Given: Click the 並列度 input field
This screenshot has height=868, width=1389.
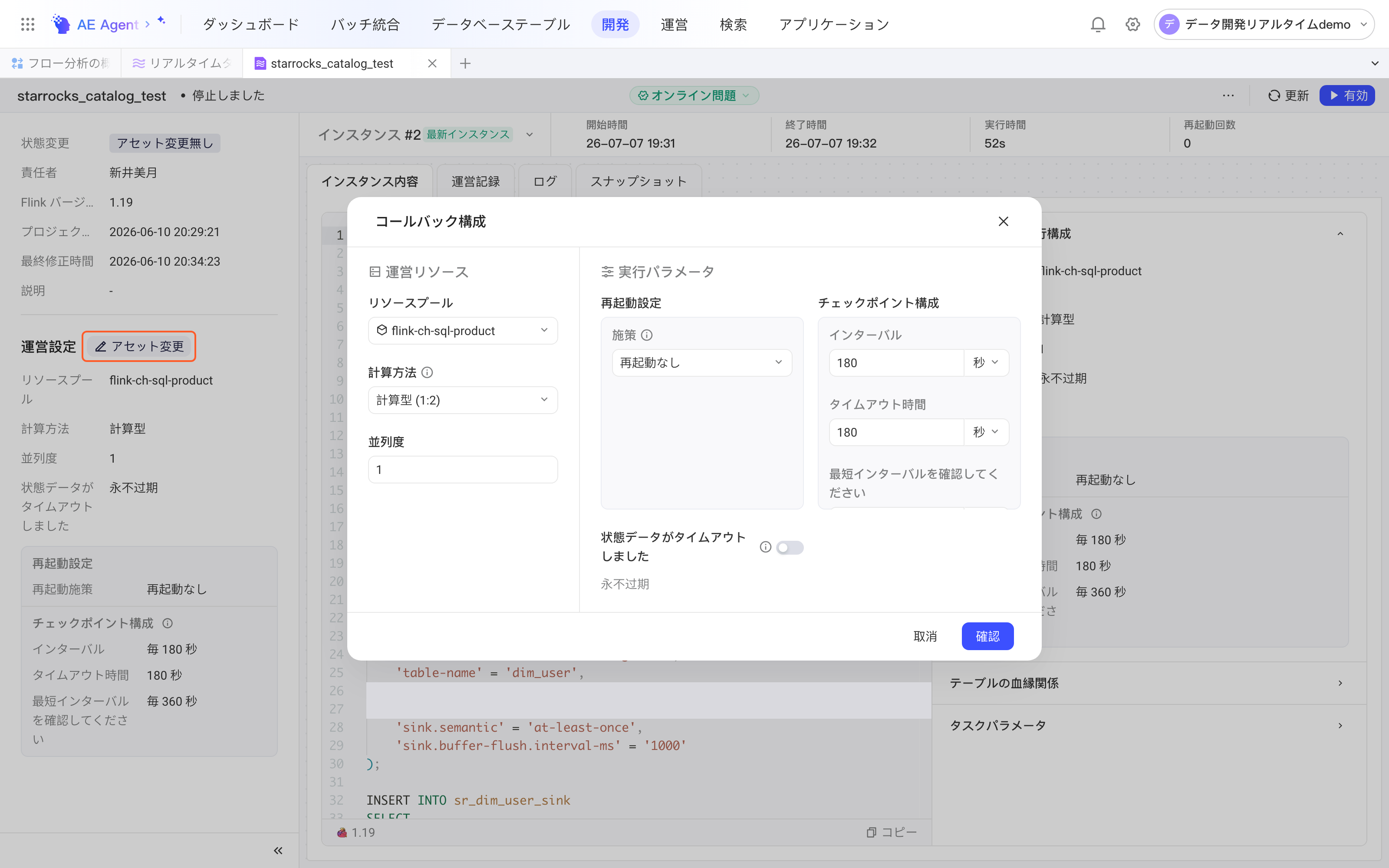Looking at the screenshot, I should pyautogui.click(x=463, y=470).
